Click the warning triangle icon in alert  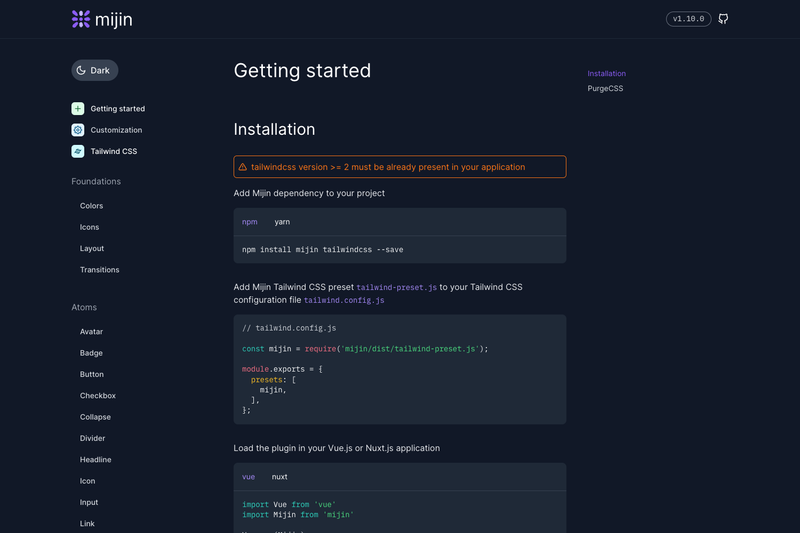(x=243, y=167)
